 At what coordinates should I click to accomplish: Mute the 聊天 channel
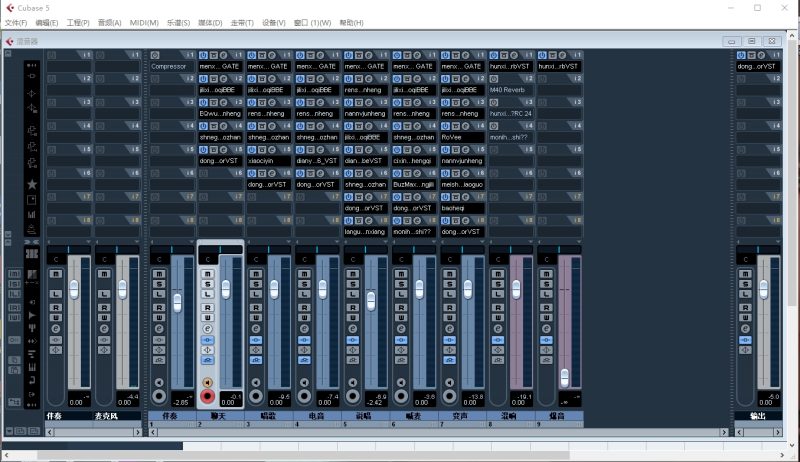(208, 274)
